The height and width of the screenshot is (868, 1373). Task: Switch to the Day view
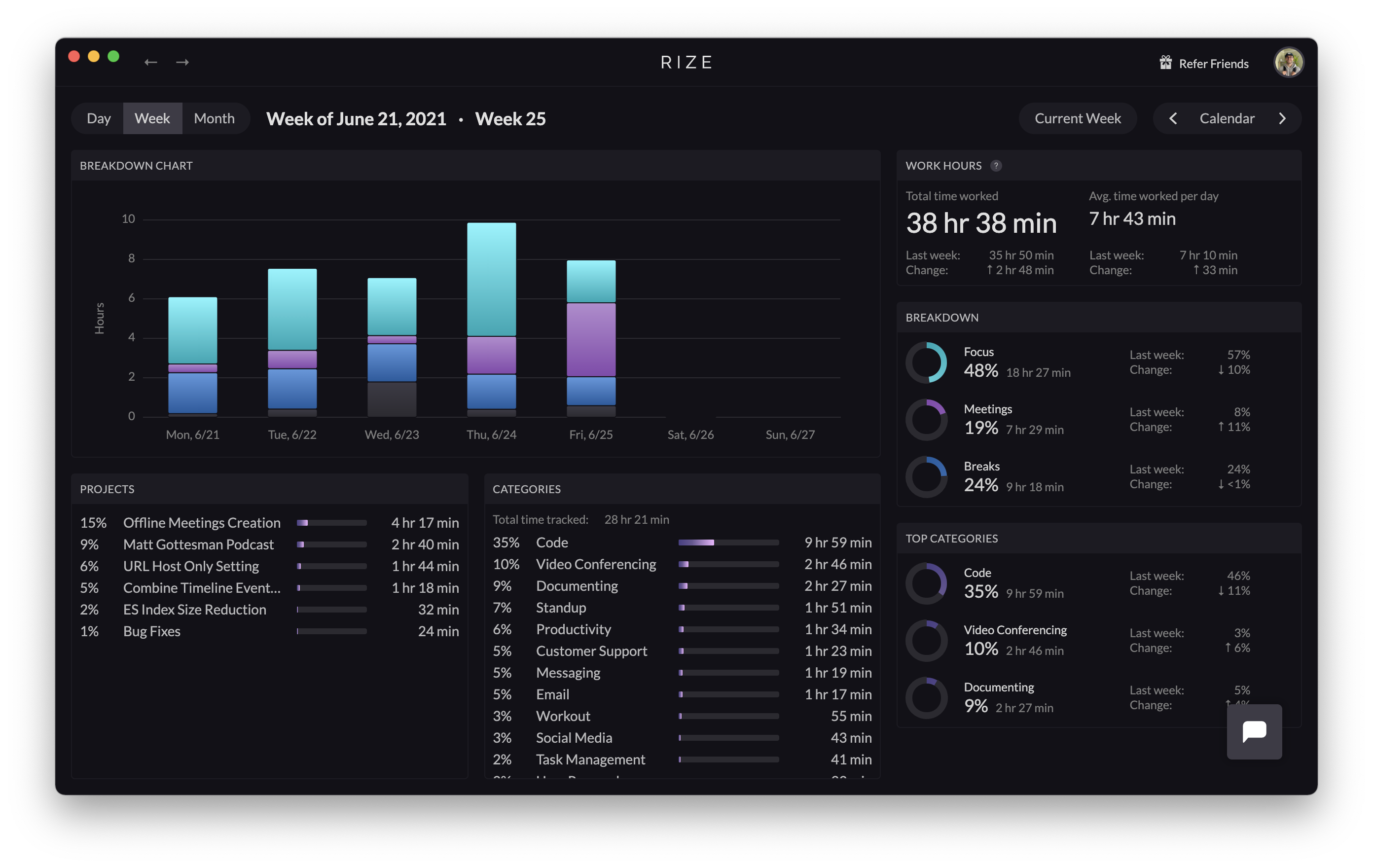(x=99, y=118)
